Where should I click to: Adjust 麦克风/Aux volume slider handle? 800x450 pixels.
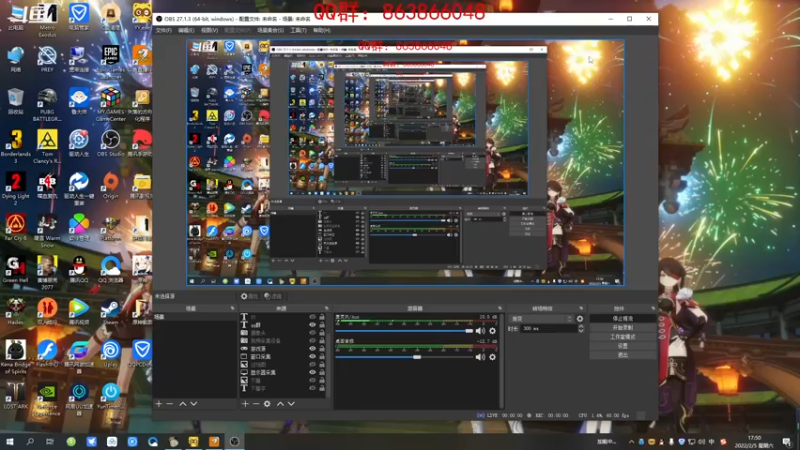pyautogui.click(x=469, y=331)
